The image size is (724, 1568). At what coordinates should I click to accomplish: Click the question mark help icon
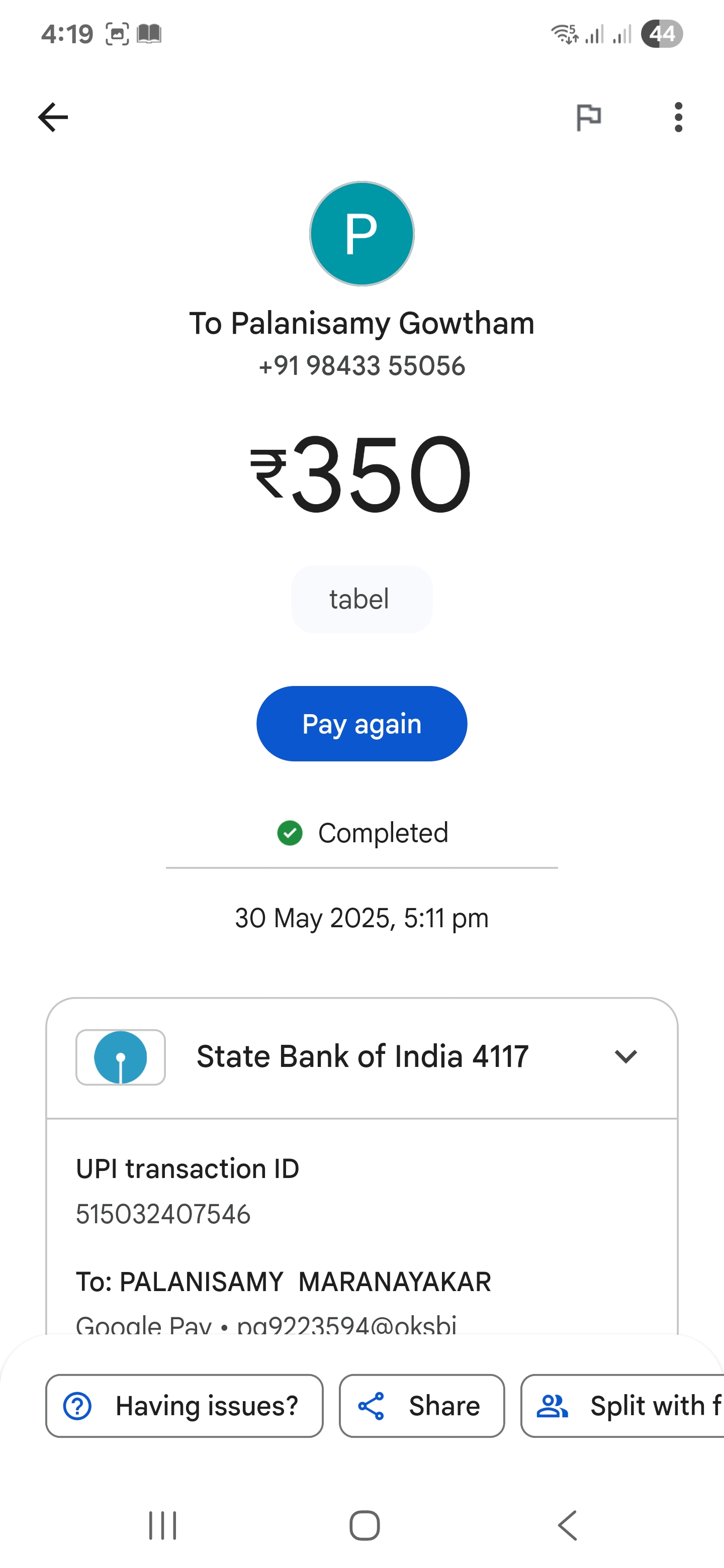coord(77,1406)
